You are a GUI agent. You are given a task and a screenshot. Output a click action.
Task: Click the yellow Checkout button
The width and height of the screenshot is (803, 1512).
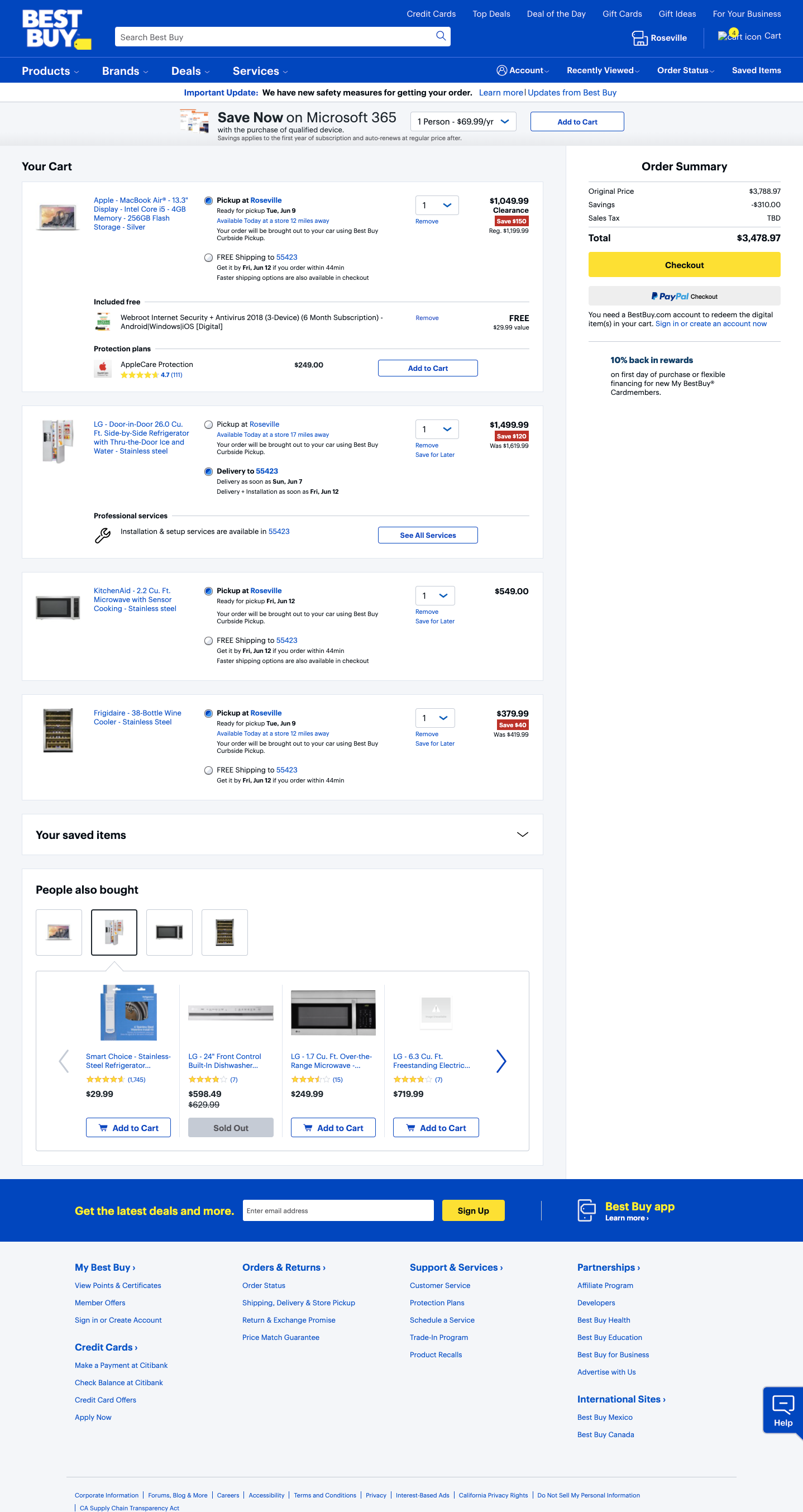pos(684,265)
